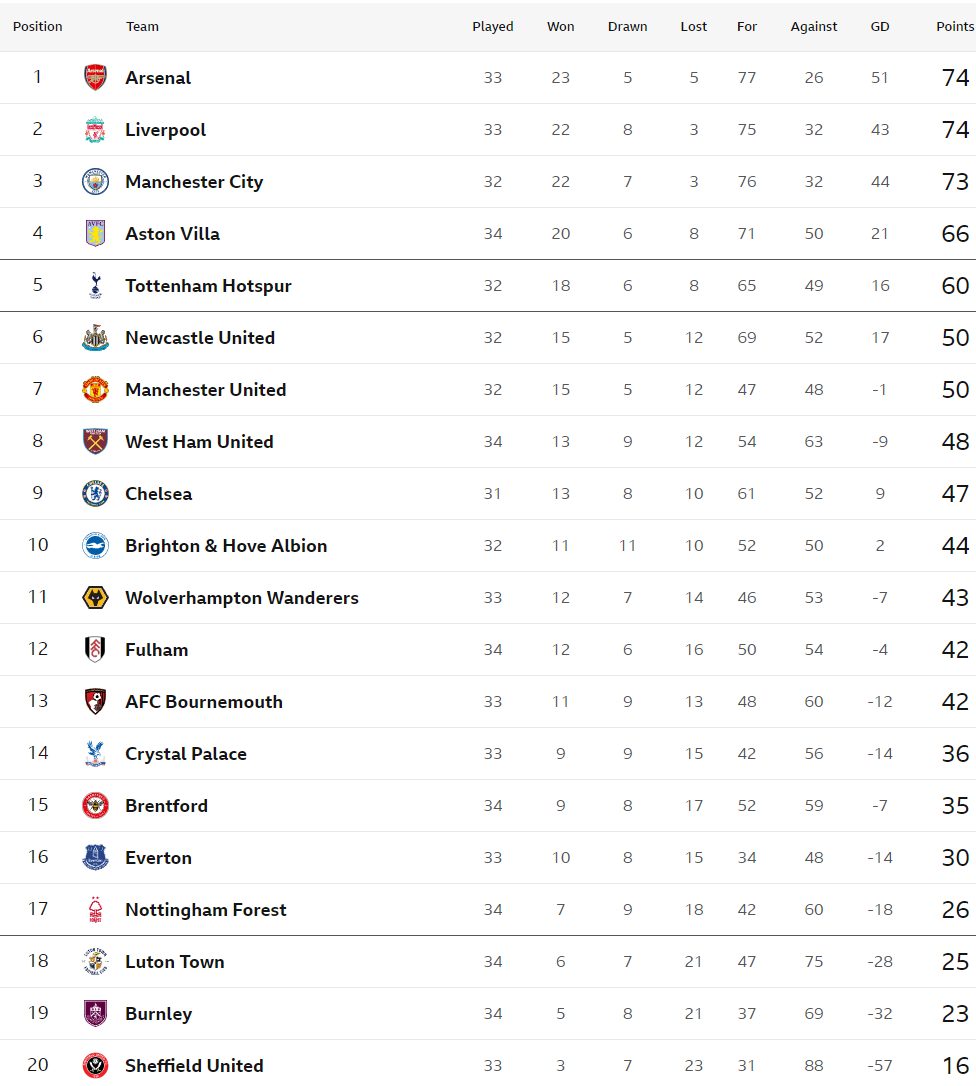Select the Wolverhampton Wanderers wolf badge
Viewport: 976px width, 1086px height.
point(95,597)
